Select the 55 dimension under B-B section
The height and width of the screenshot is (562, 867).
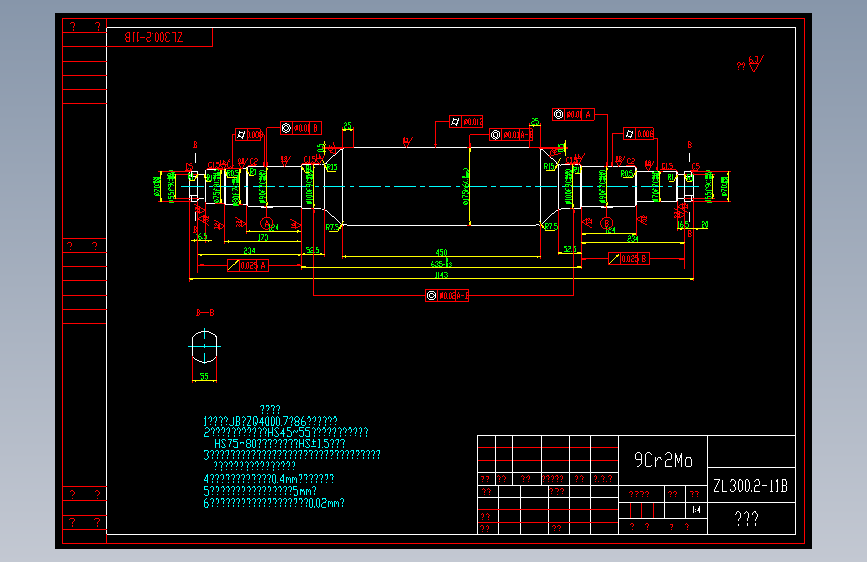pos(204,376)
